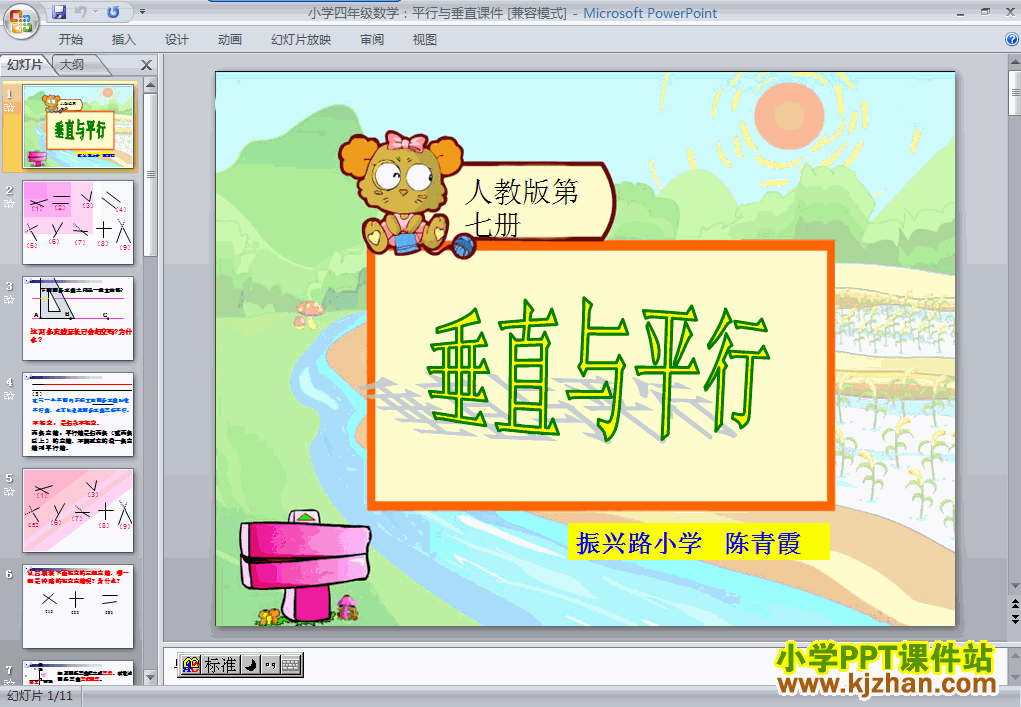This screenshot has height=707, width=1021.
Task: Open the Customize Quick Access Toolbar dropdown
Action: (x=143, y=12)
